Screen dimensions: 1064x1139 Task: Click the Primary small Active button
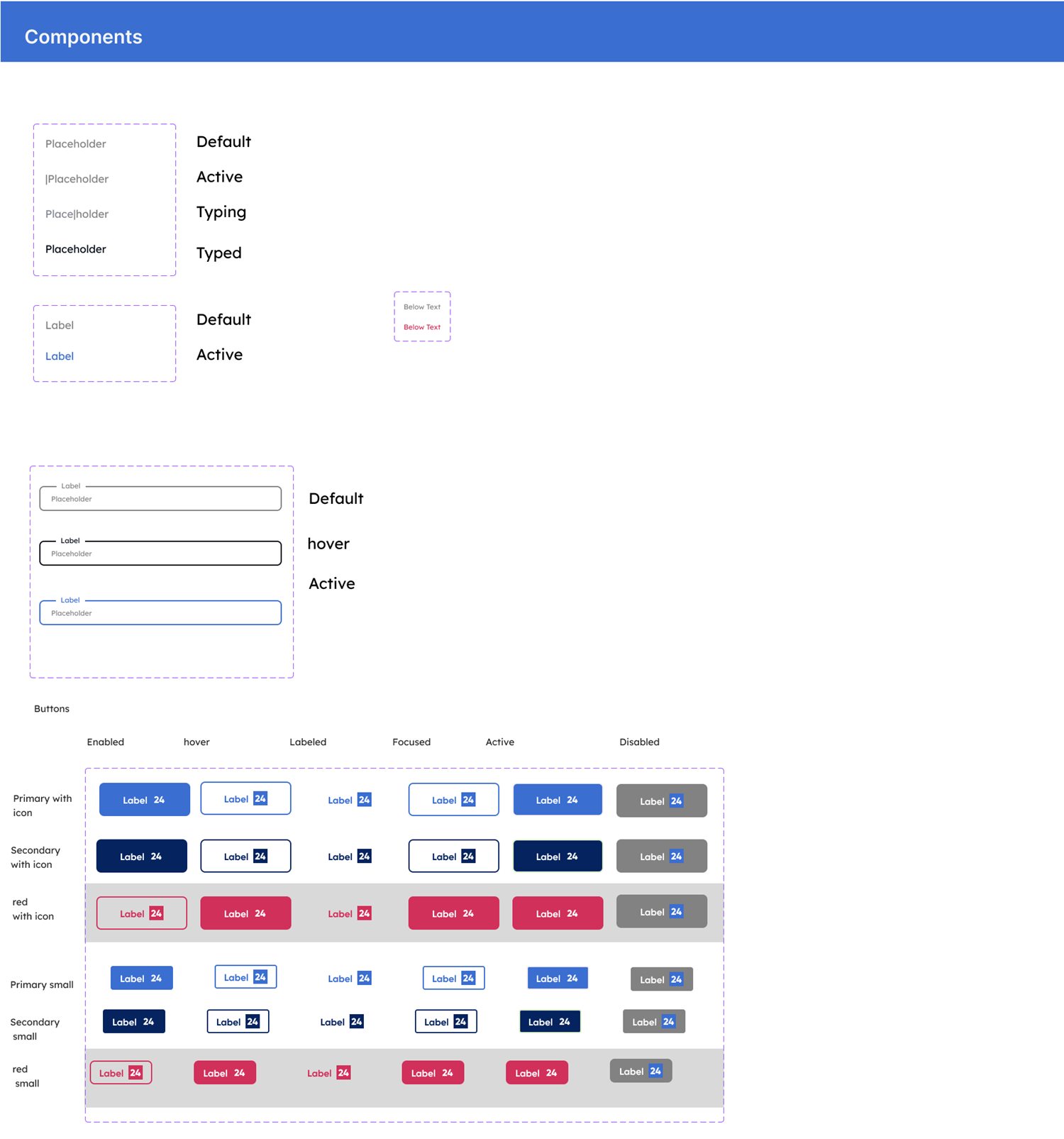[558, 978]
